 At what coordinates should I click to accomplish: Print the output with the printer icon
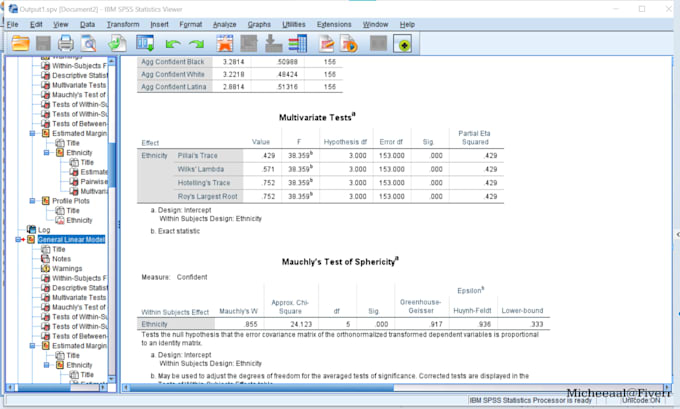(66, 44)
